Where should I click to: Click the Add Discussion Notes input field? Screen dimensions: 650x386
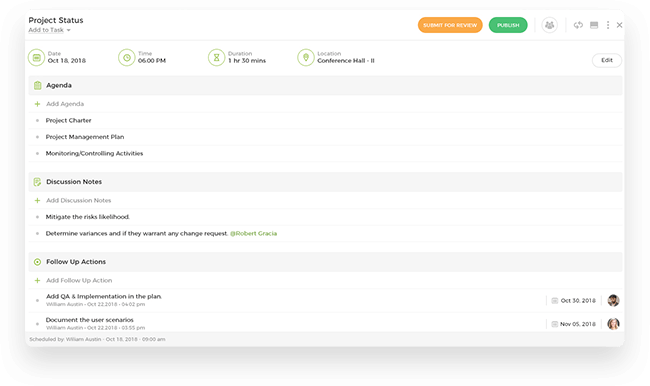click(325, 201)
